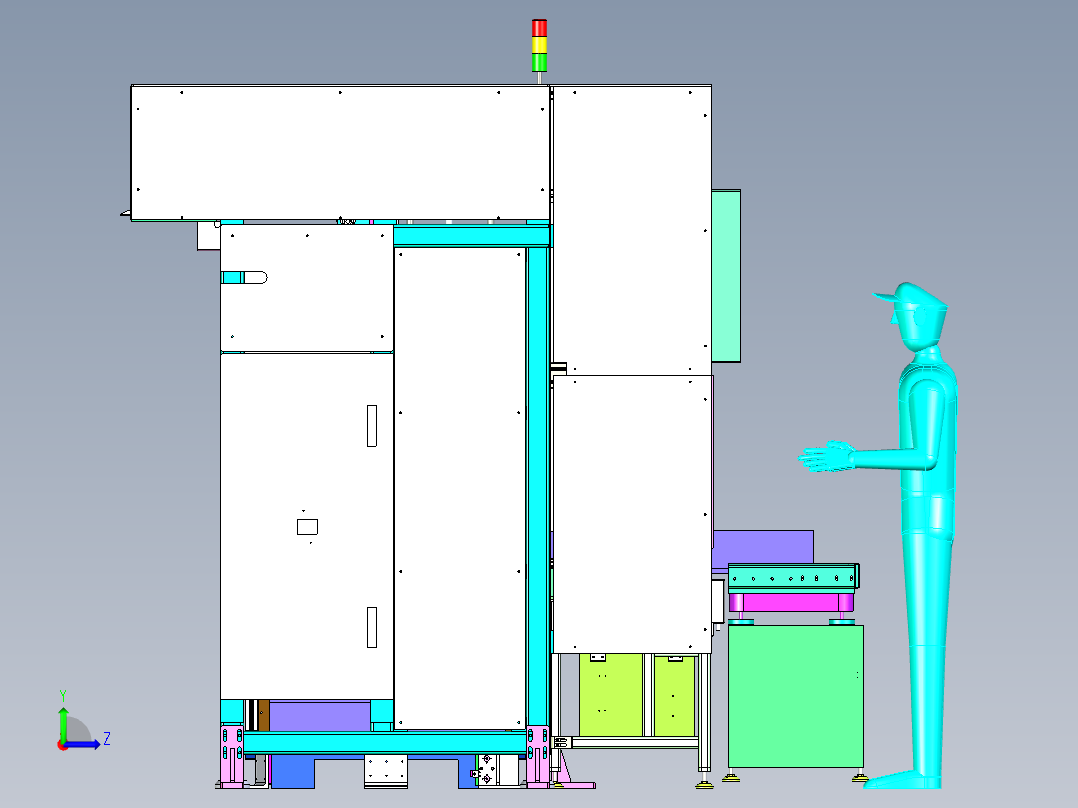Click the blue Z axis arrow of the triad
Viewport: 1078px width, 808px height.
click(82, 744)
